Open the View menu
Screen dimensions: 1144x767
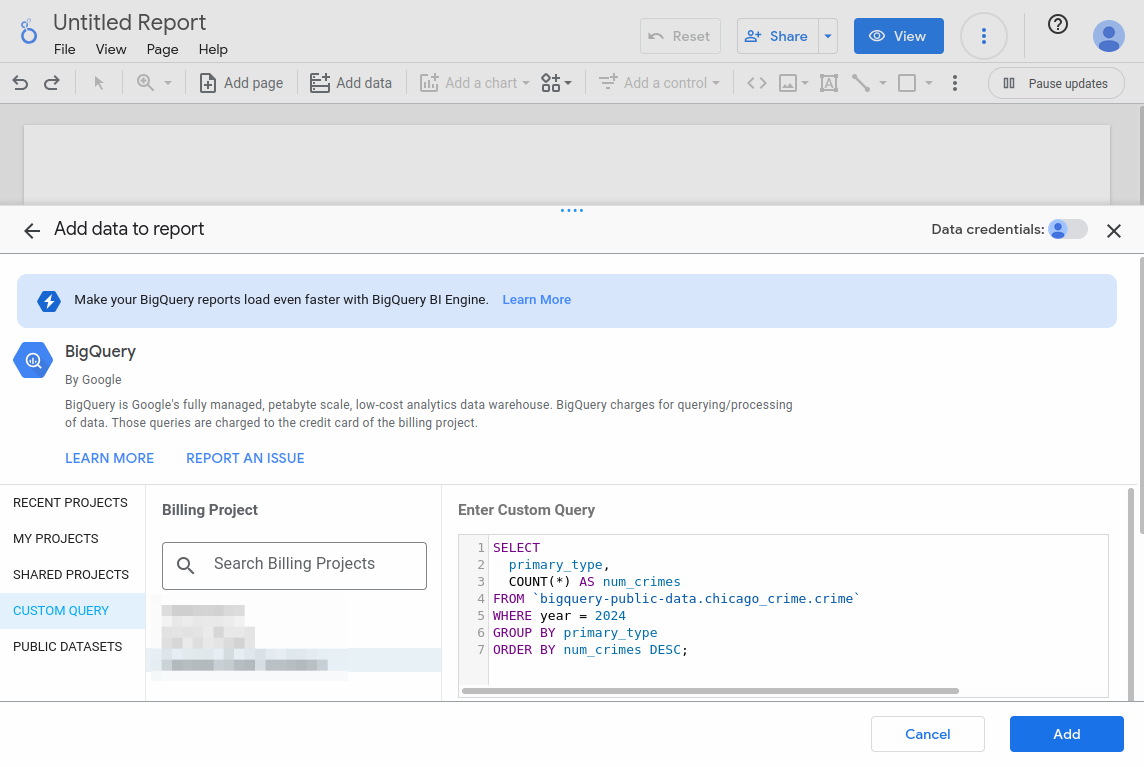111,49
